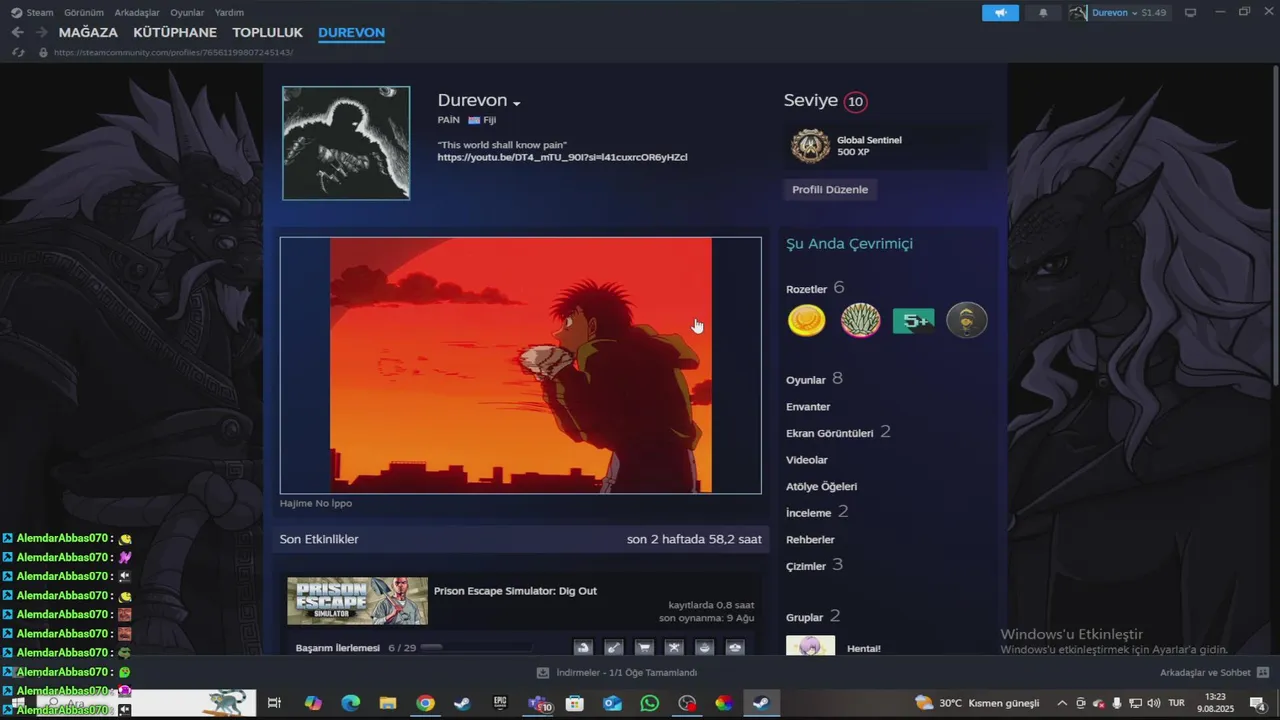1280x720 pixels.
Task: Go back with the left arrow
Action: (17, 32)
